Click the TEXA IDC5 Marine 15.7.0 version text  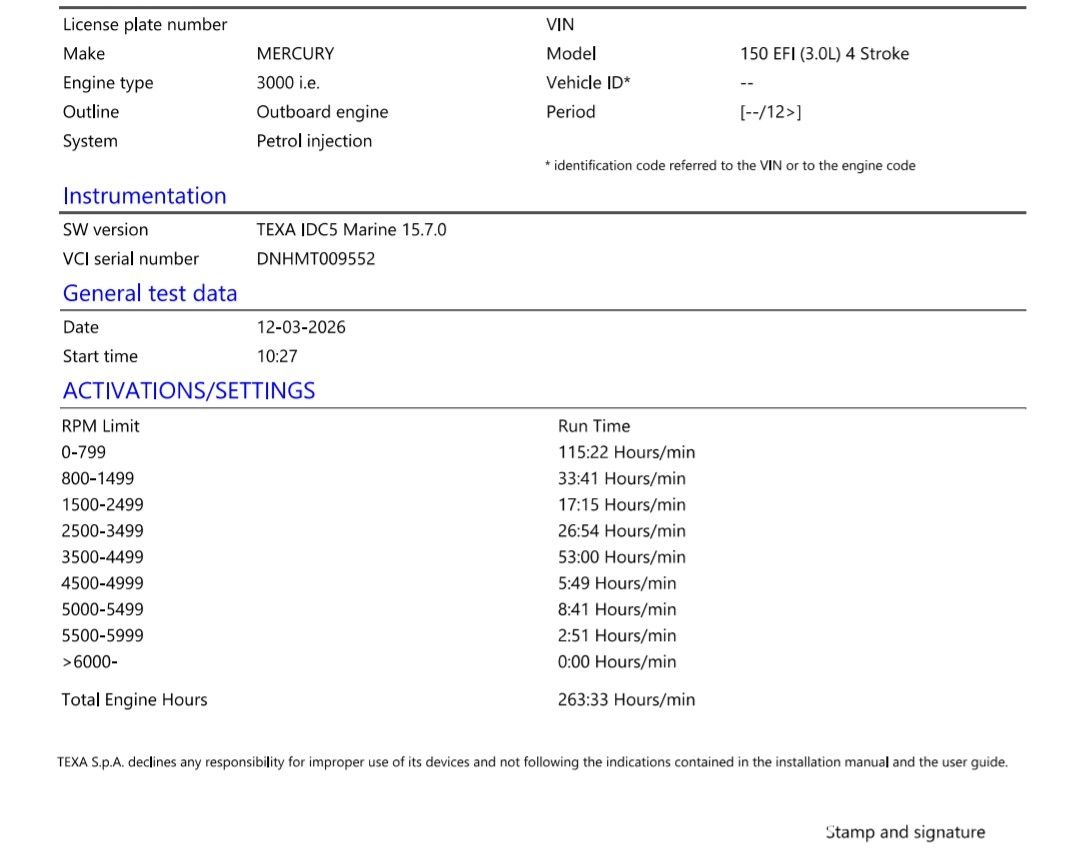(x=351, y=230)
